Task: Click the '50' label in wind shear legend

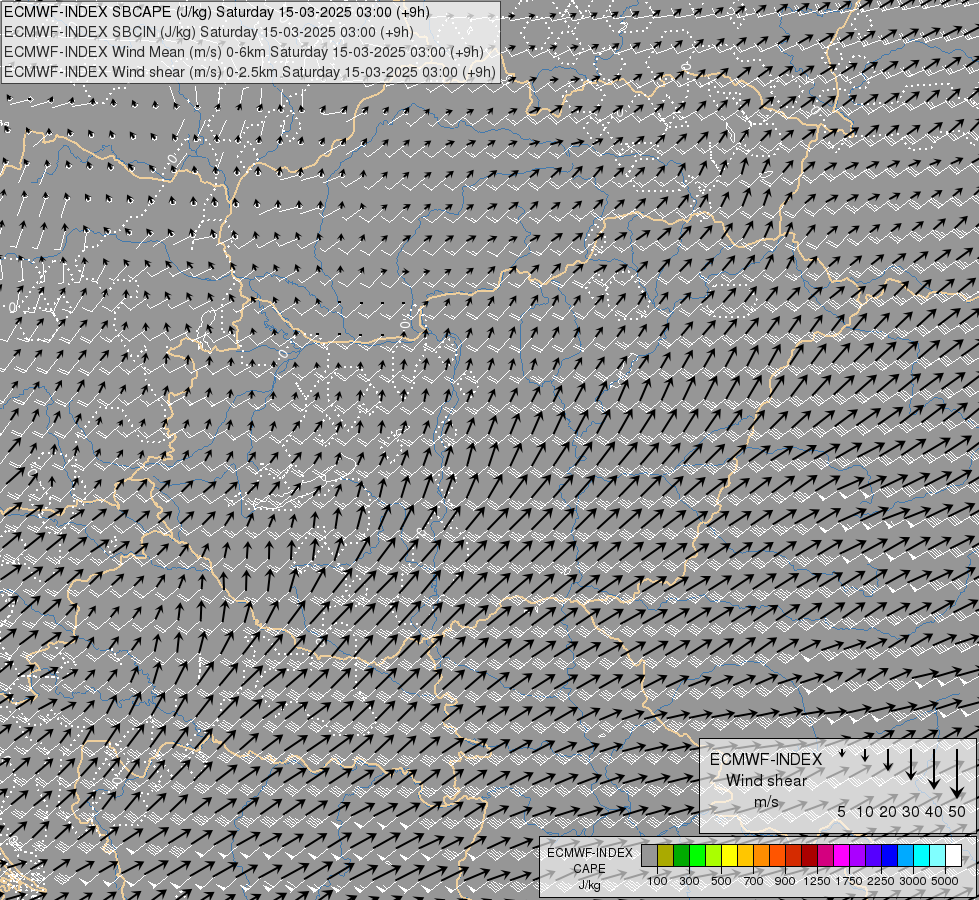Action: click(x=957, y=811)
